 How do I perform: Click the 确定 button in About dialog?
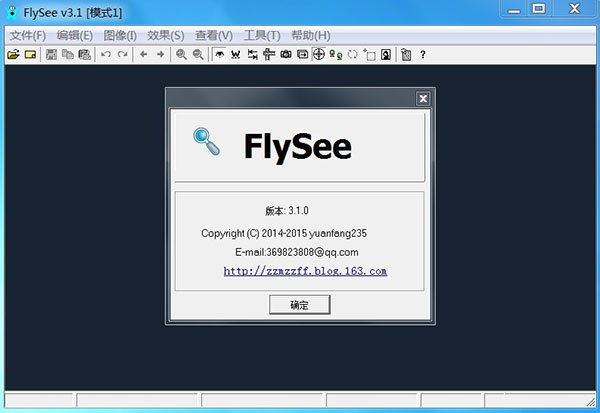click(x=300, y=305)
